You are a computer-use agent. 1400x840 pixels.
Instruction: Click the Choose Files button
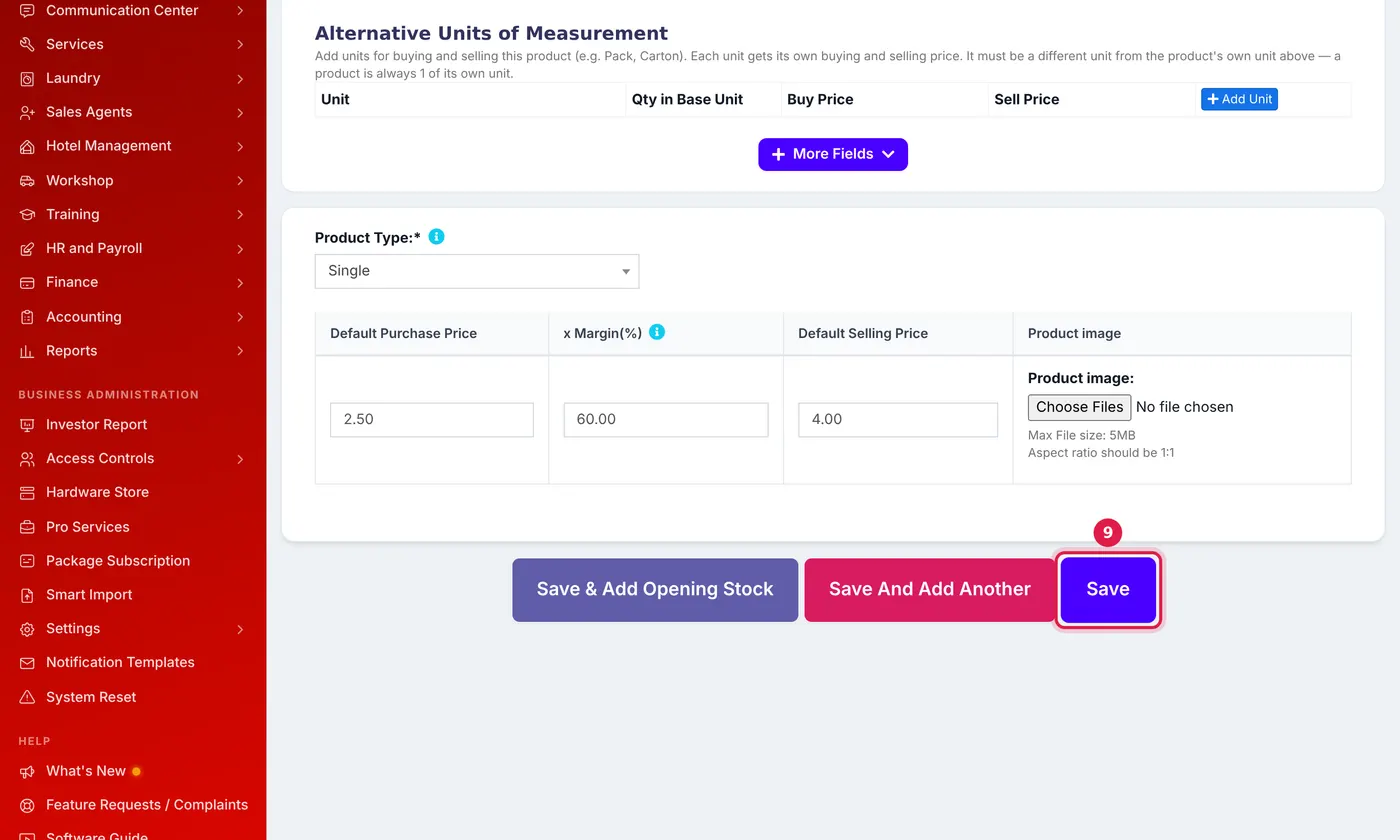(1079, 407)
